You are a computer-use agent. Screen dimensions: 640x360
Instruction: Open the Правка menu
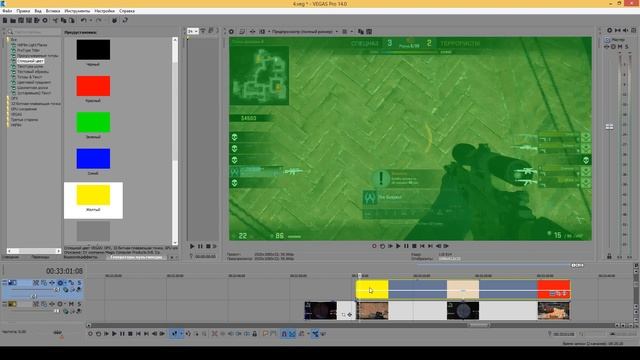click(x=23, y=11)
